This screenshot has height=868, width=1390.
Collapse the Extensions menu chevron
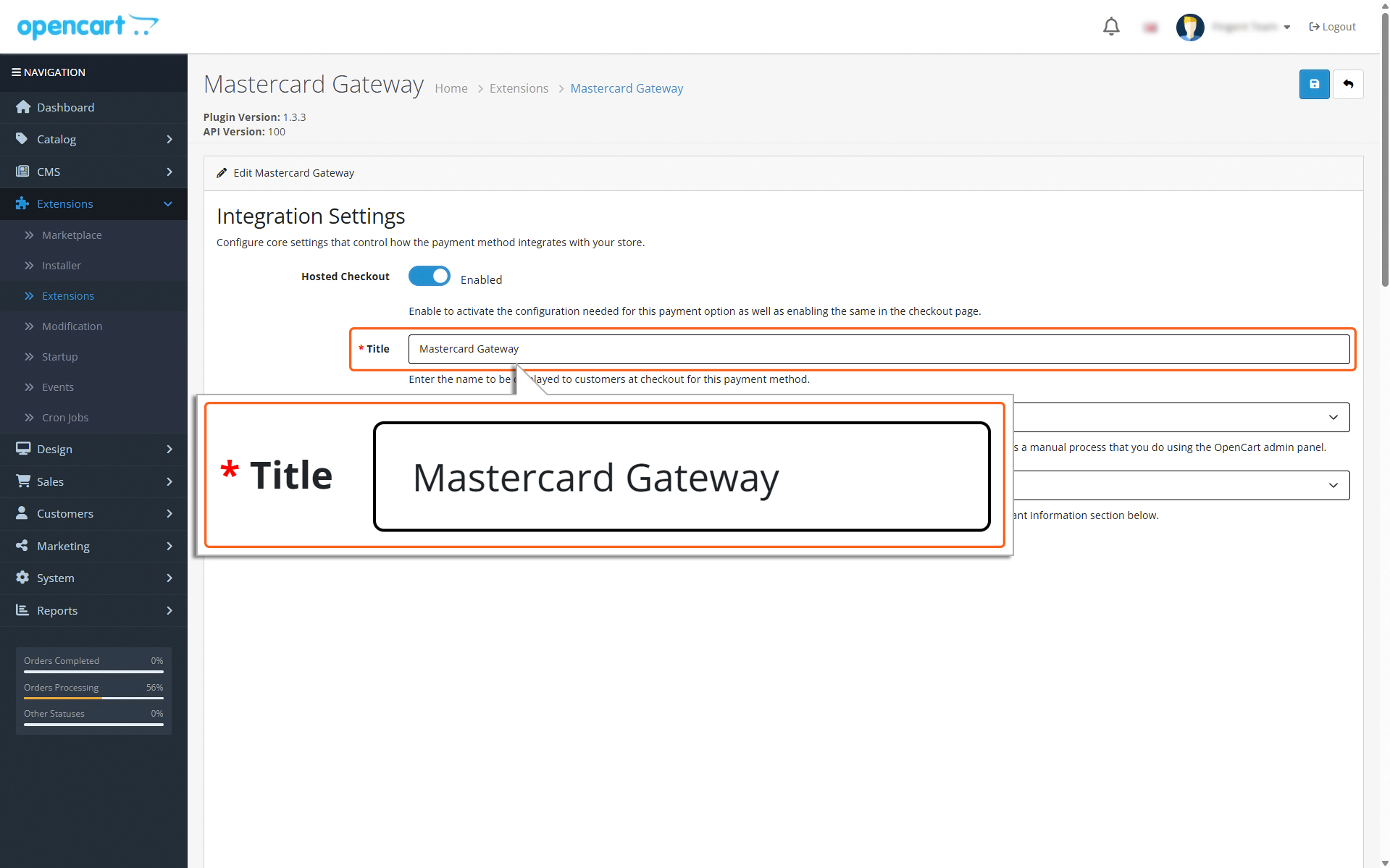(x=168, y=204)
